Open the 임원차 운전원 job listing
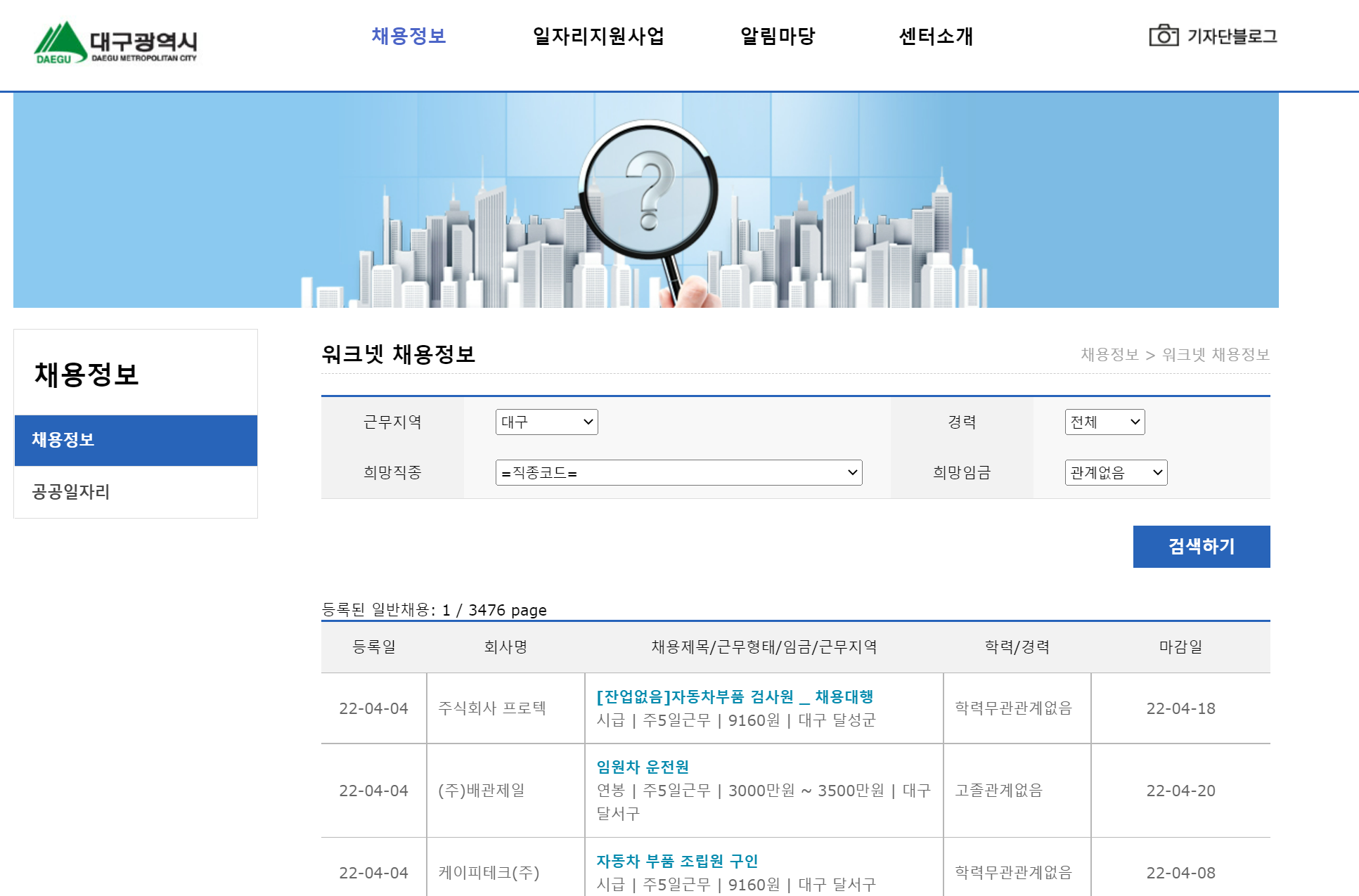The height and width of the screenshot is (896, 1359). tap(642, 767)
